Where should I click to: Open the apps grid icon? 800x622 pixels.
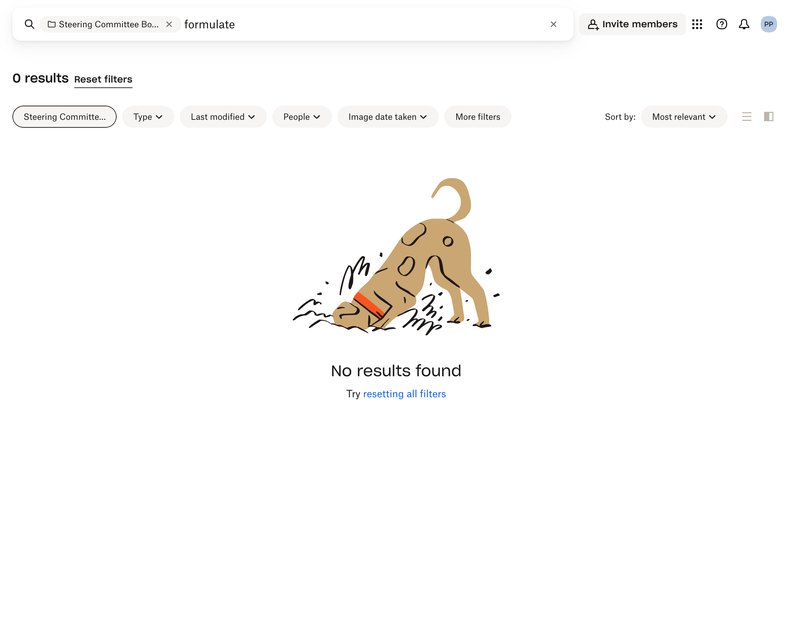(x=697, y=24)
